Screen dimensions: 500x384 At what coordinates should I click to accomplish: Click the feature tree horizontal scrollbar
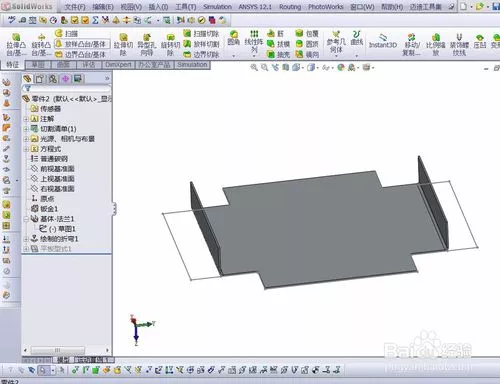tap(57, 350)
